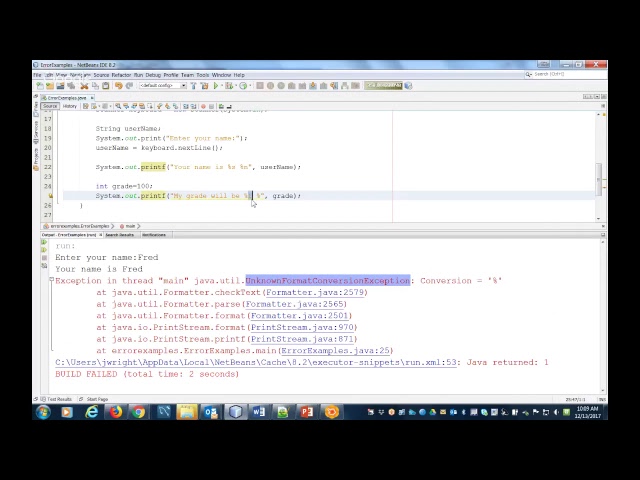Toggle the breakpoint red circle icon in editor toolbar

click(x=203, y=106)
